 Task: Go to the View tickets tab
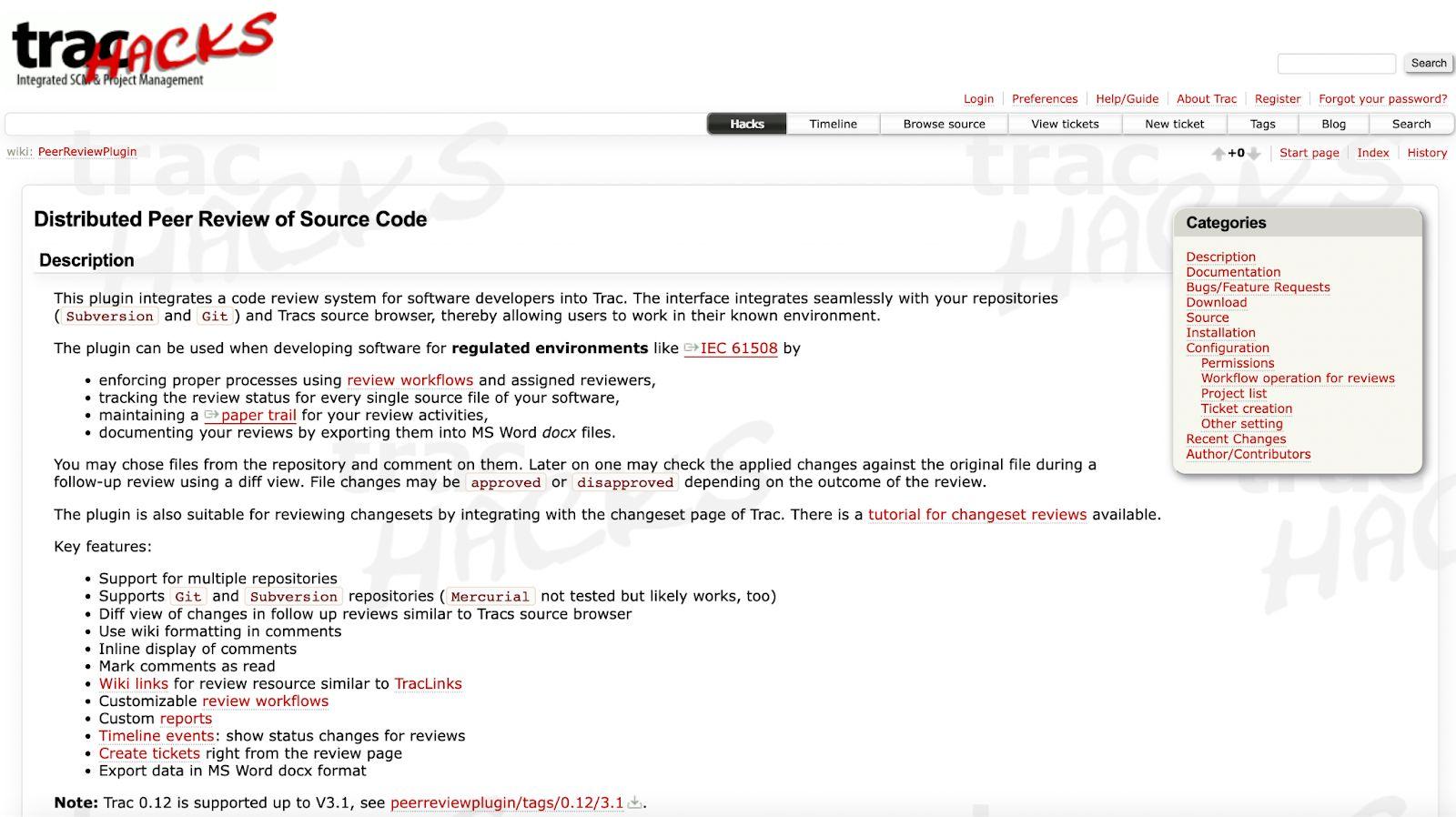[x=1065, y=124]
